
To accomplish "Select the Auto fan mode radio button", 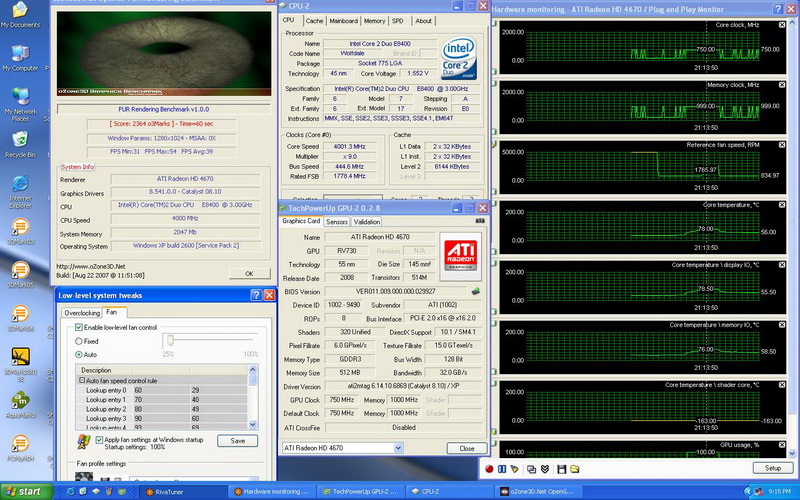I will (x=79, y=354).
